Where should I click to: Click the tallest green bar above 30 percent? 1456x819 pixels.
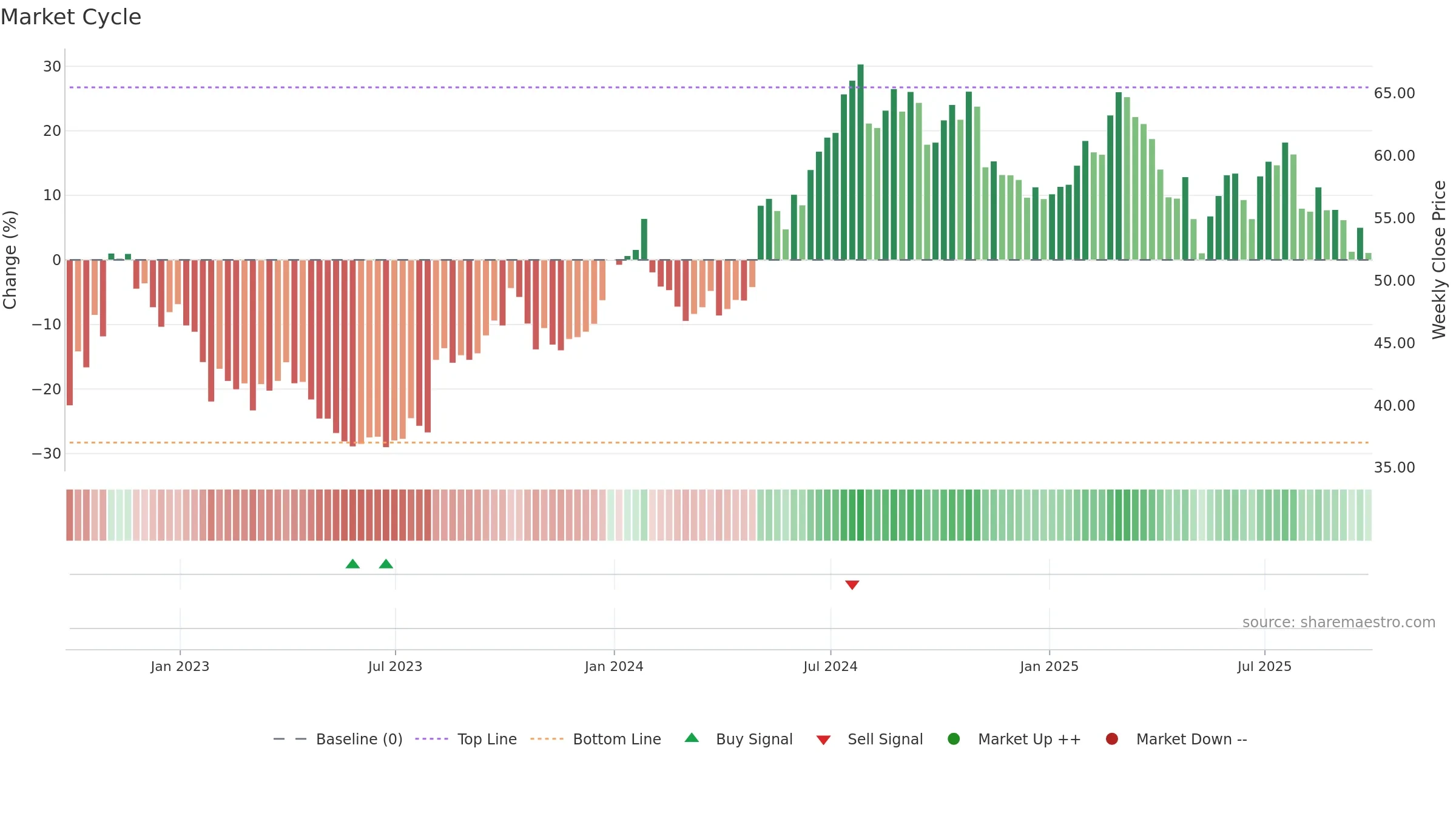click(860, 162)
